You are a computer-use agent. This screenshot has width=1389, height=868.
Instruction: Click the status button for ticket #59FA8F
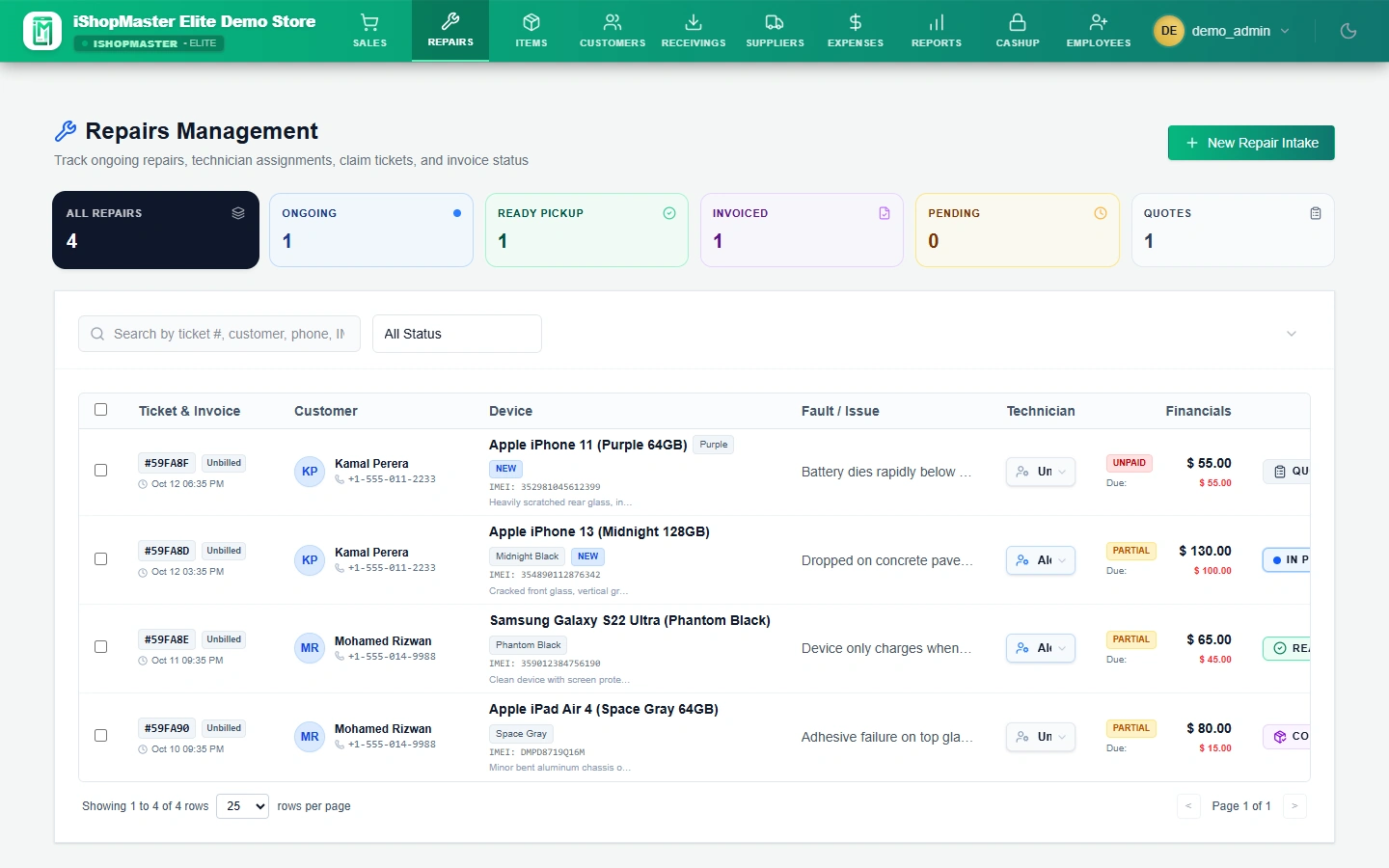(x=1287, y=472)
